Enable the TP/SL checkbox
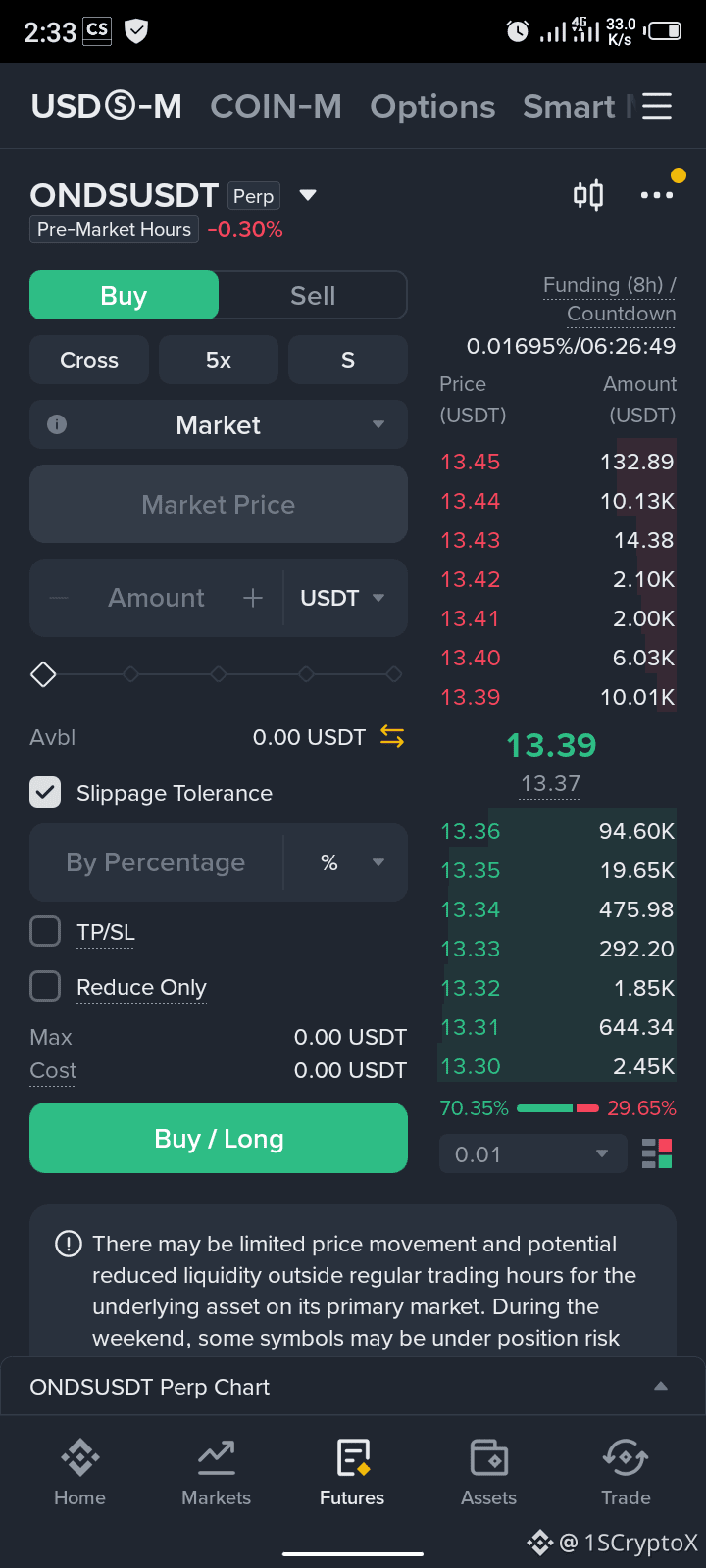This screenshot has height=1568, width=706. pyautogui.click(x=45, y=931)
